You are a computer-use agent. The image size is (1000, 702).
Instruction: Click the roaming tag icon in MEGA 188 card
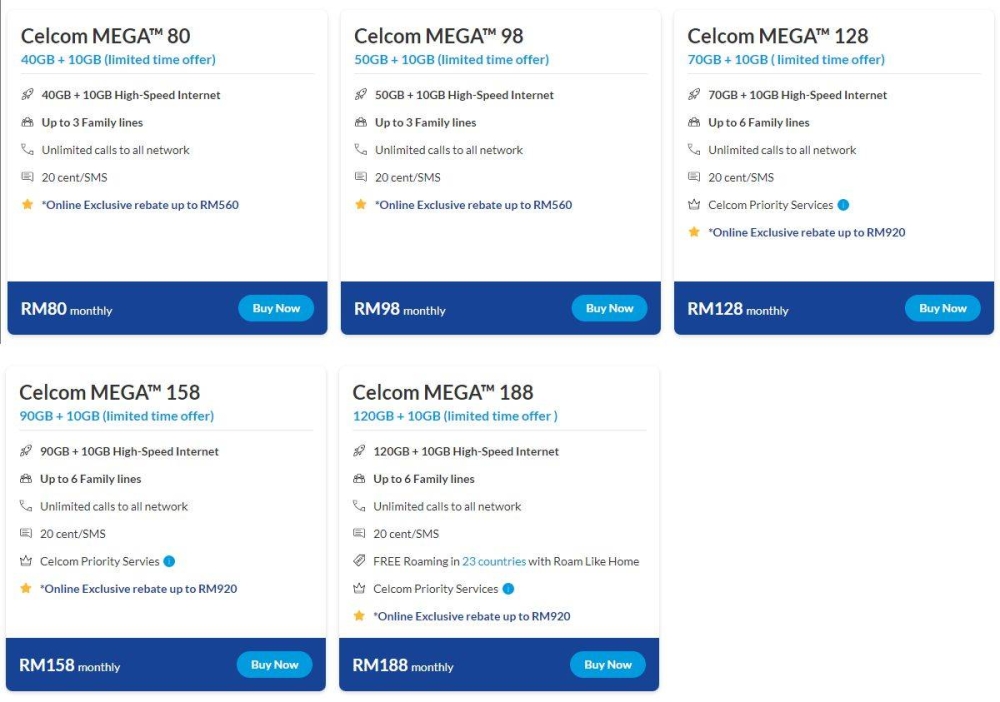(359, 560)
